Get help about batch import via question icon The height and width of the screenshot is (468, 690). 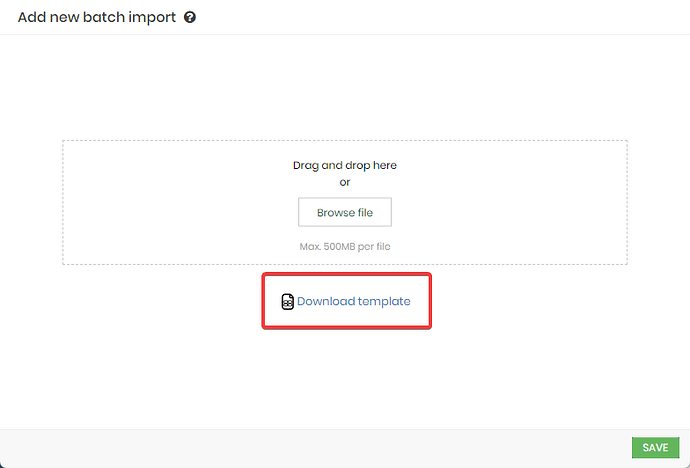click(x=190, y=18)
